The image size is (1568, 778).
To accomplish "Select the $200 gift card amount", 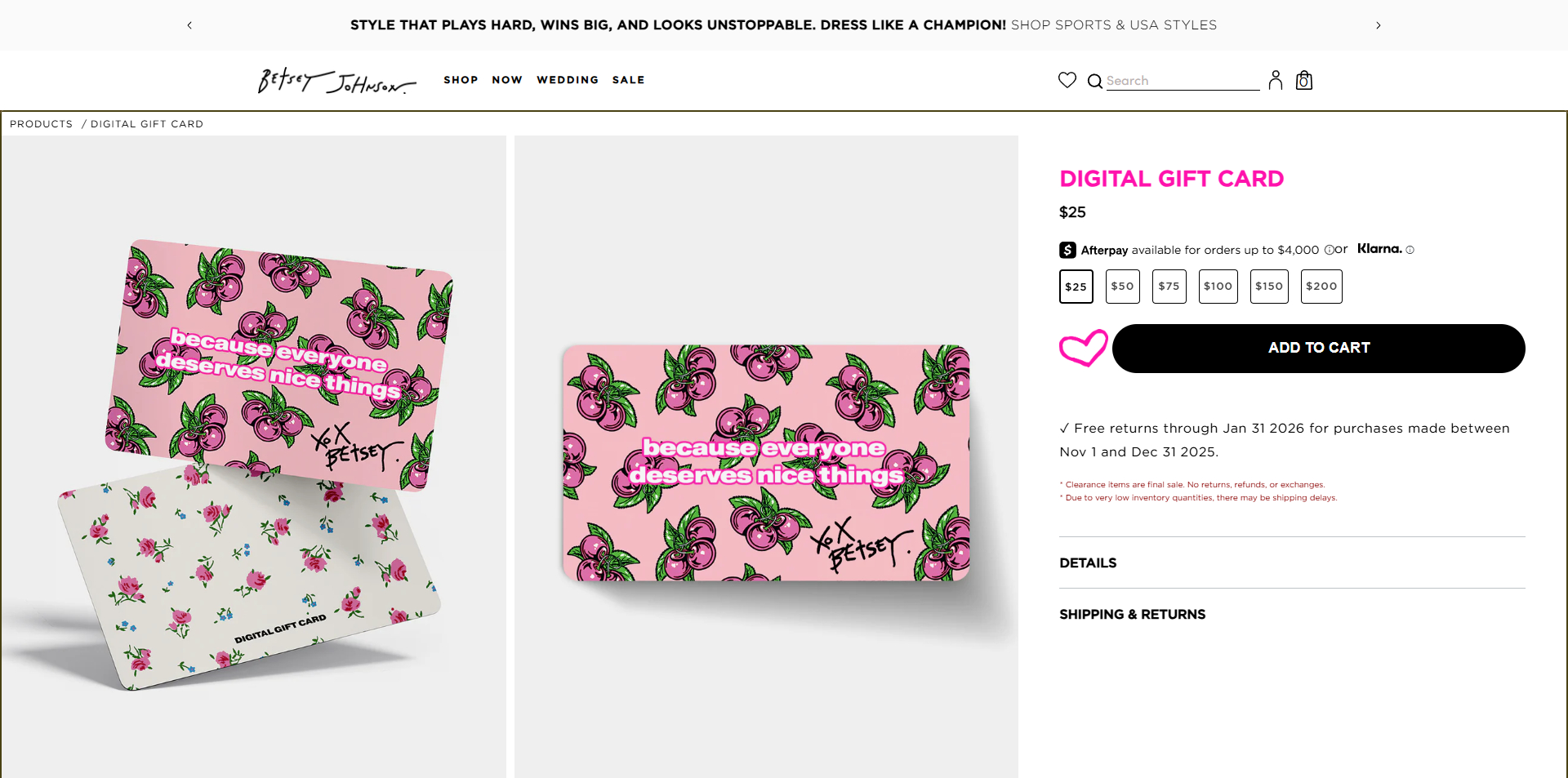I will [x=1321, y=286].
